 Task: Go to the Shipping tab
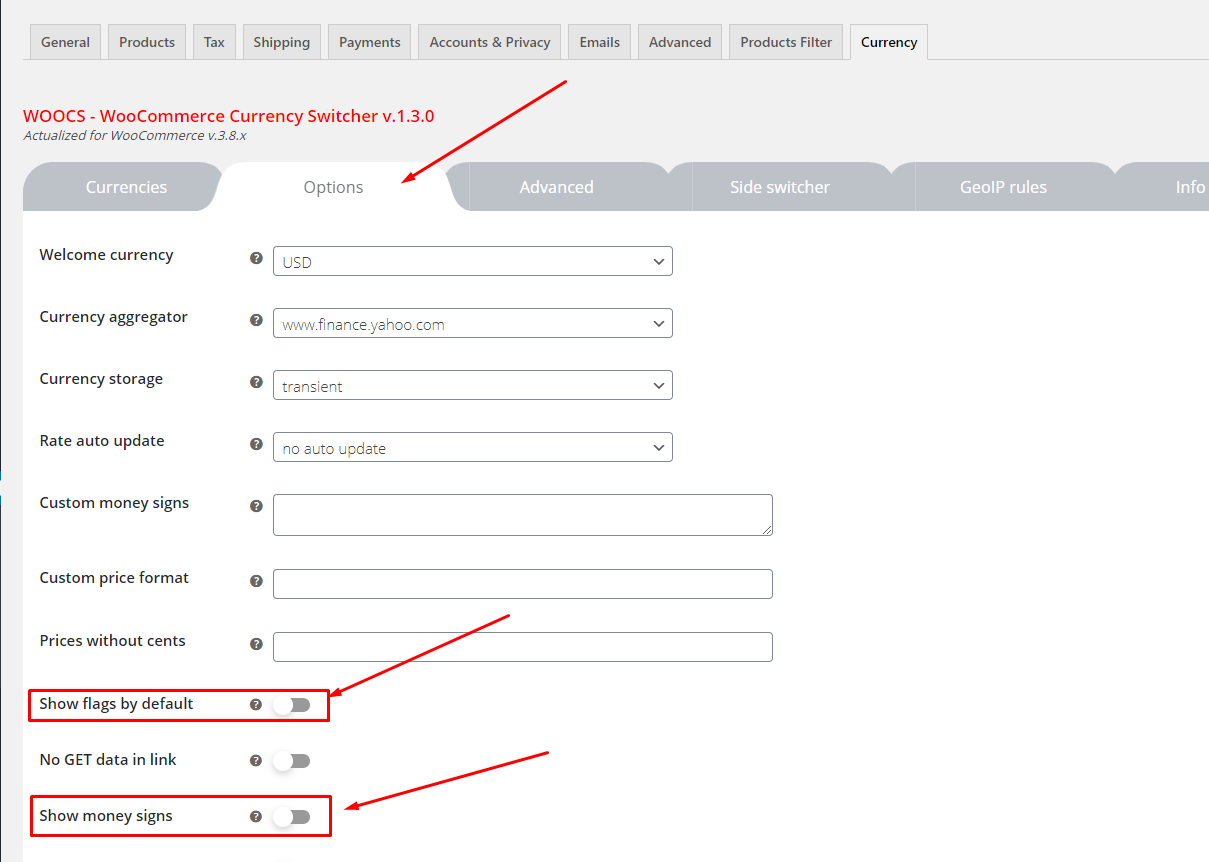tap(282, 42)
